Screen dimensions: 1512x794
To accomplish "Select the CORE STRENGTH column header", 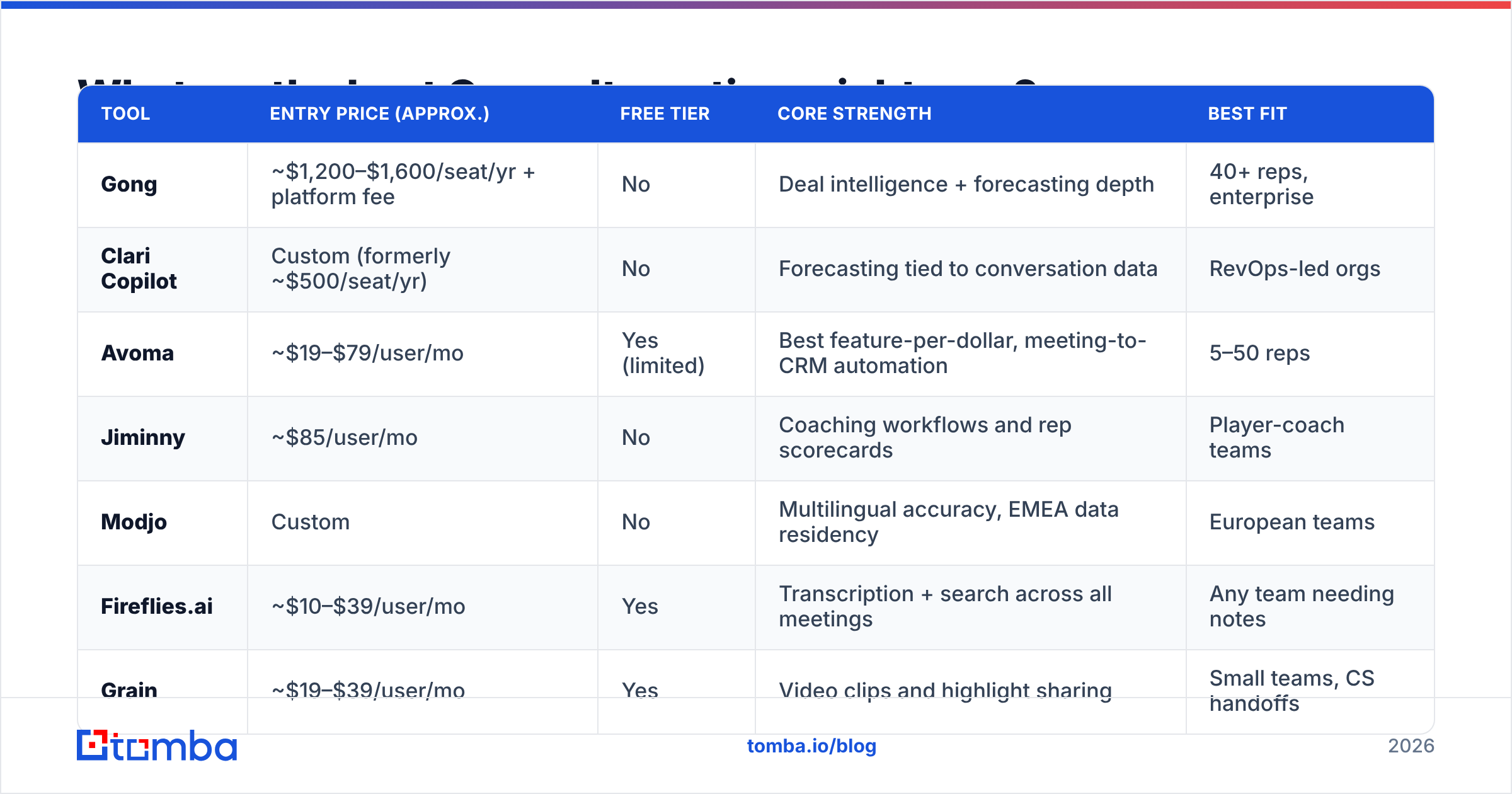I will coord(854,113).
